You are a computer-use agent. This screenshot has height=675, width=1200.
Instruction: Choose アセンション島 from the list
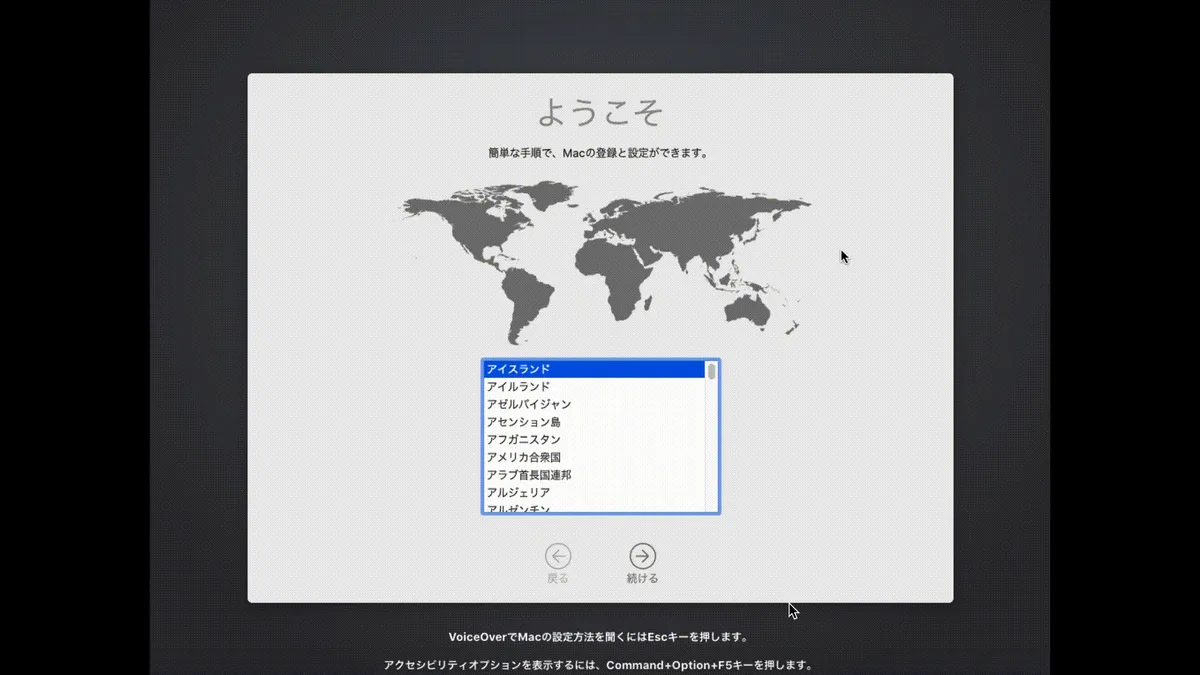pyautogui.click(x=595, y=422)
